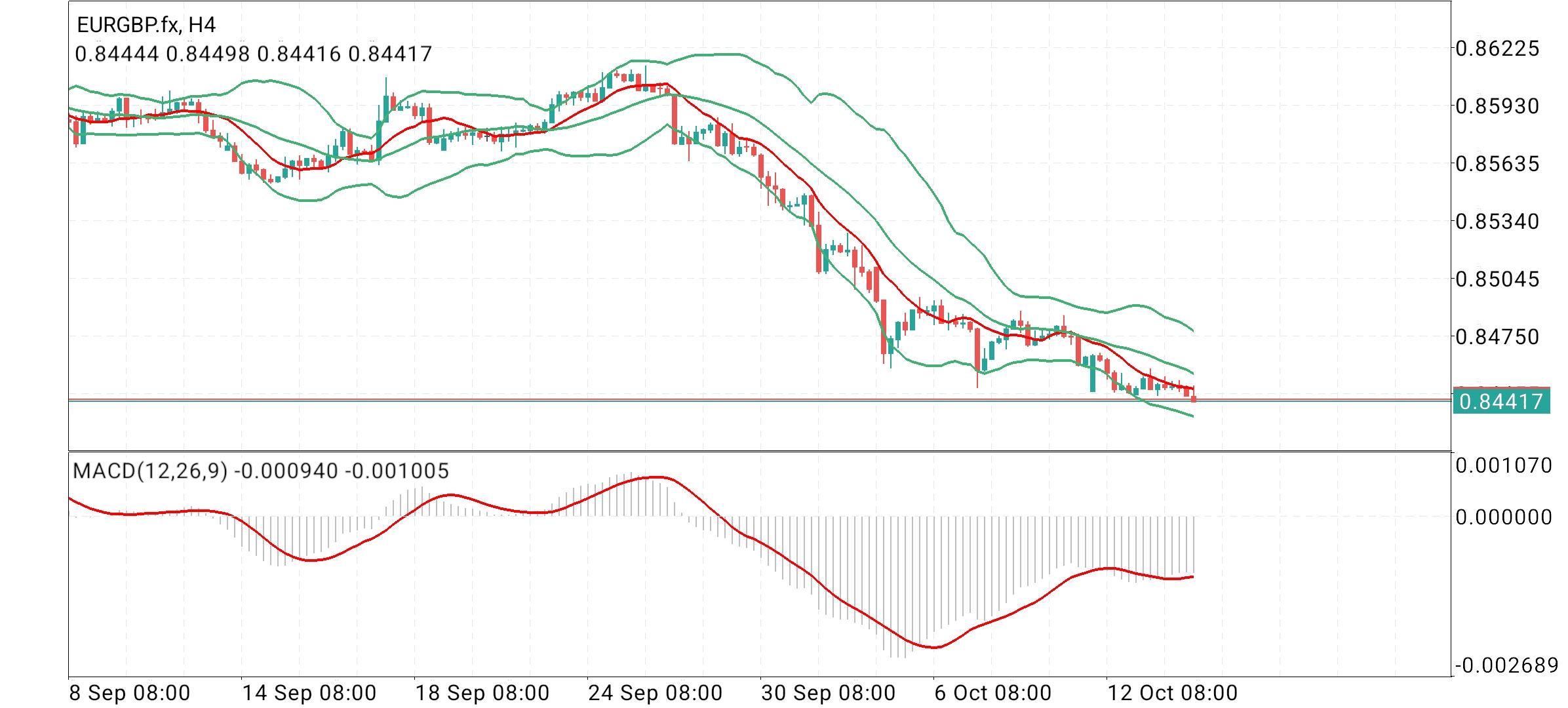The image size is (1568, 708).
Task: Click the 12 Oct 08:00 time label
Action: tap(1172, 693)
